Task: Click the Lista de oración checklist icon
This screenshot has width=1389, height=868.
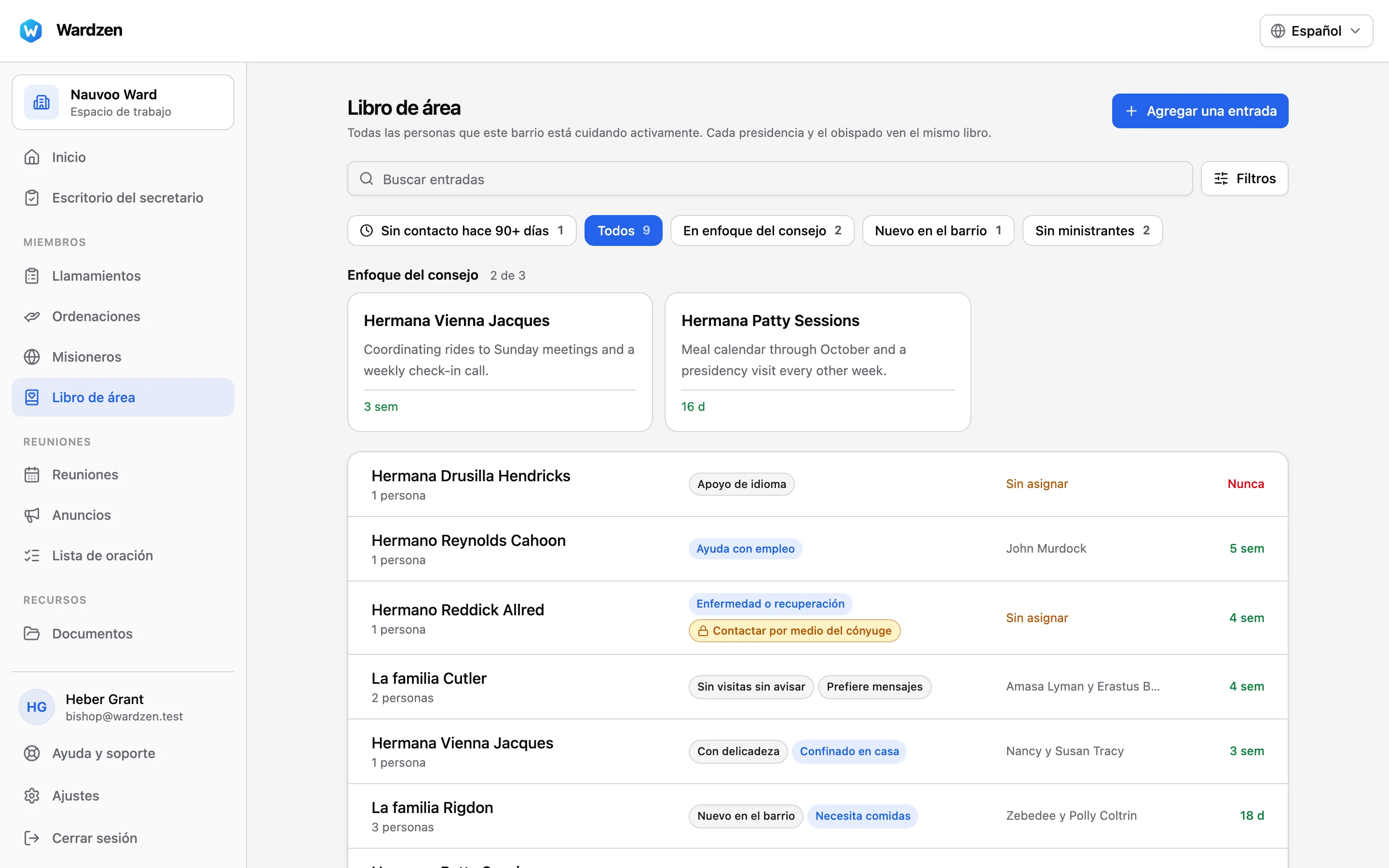Action: [32, 555]
